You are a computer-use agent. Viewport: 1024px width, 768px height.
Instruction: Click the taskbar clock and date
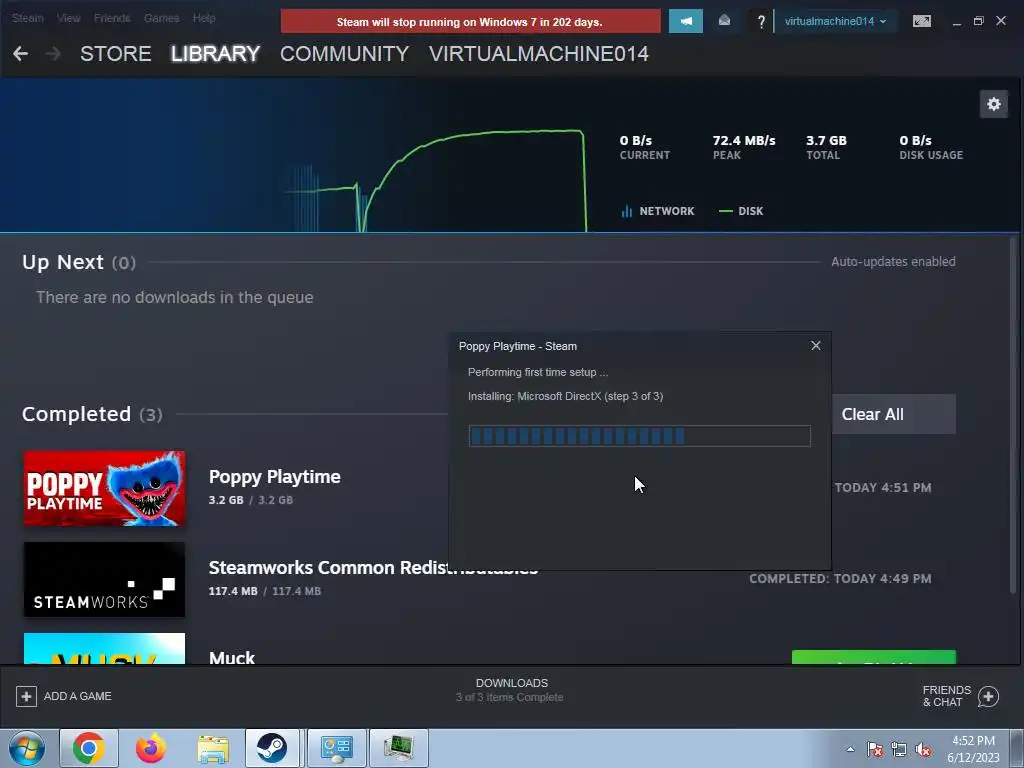coord(973,749)
